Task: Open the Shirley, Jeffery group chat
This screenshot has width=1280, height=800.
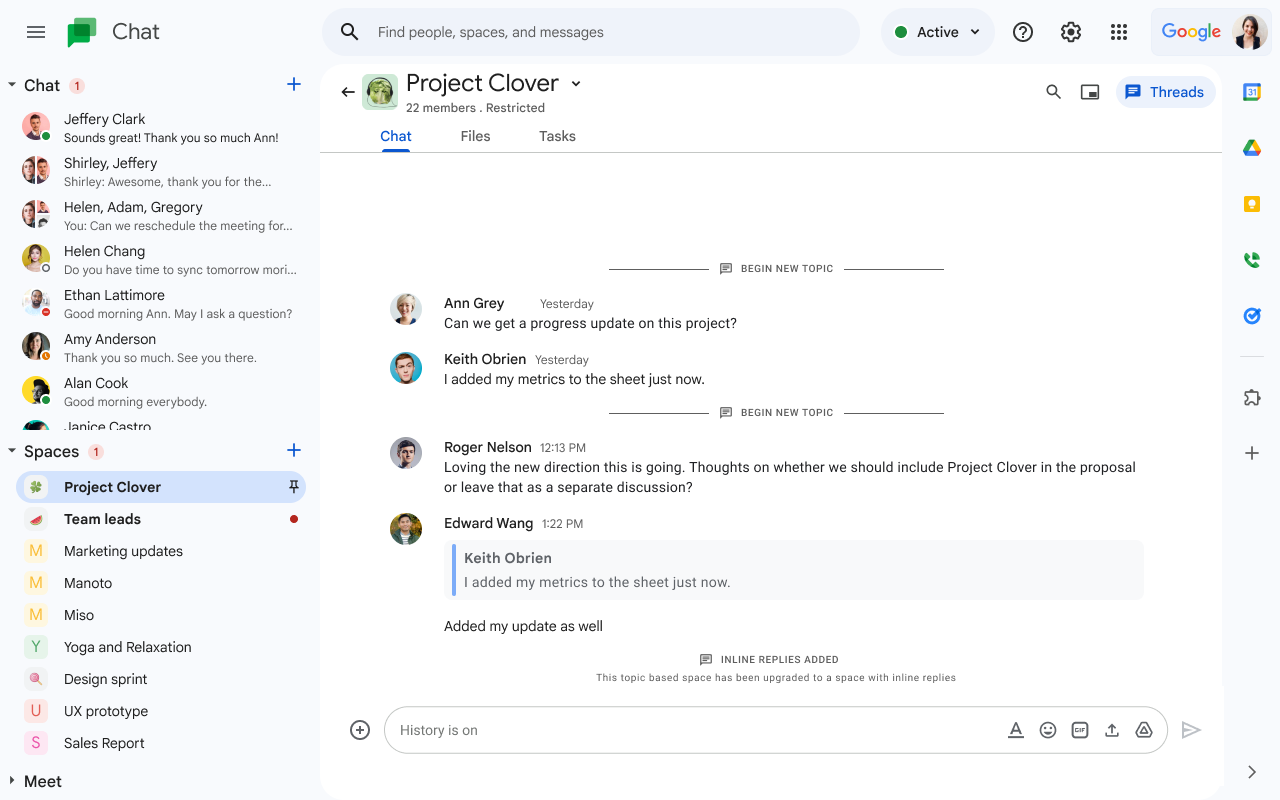Action: click(x=160, y=172)
